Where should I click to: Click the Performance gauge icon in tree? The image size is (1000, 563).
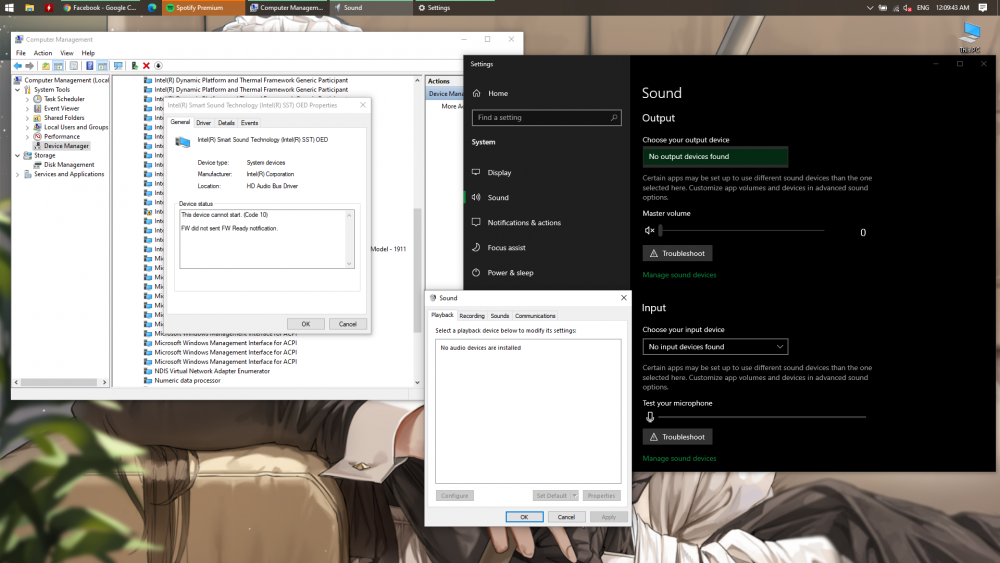point(38,136)
